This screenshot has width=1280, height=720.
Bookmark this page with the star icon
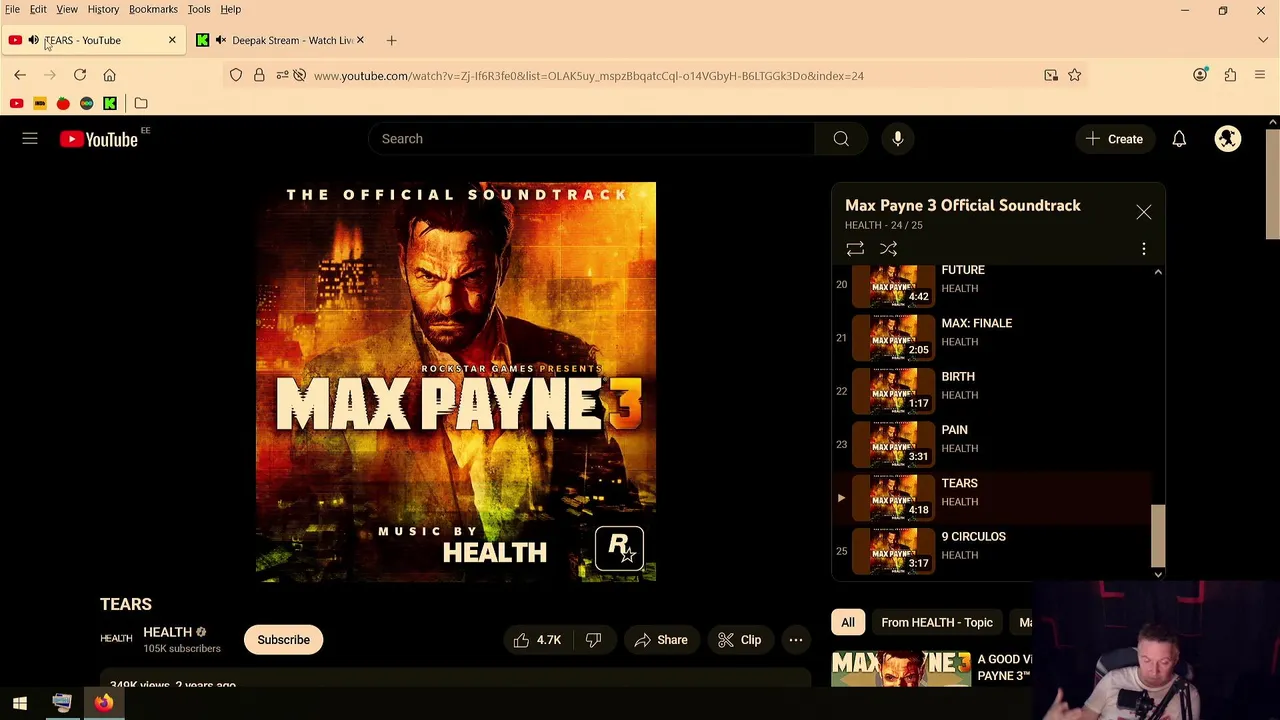[x=1074, y=75]
